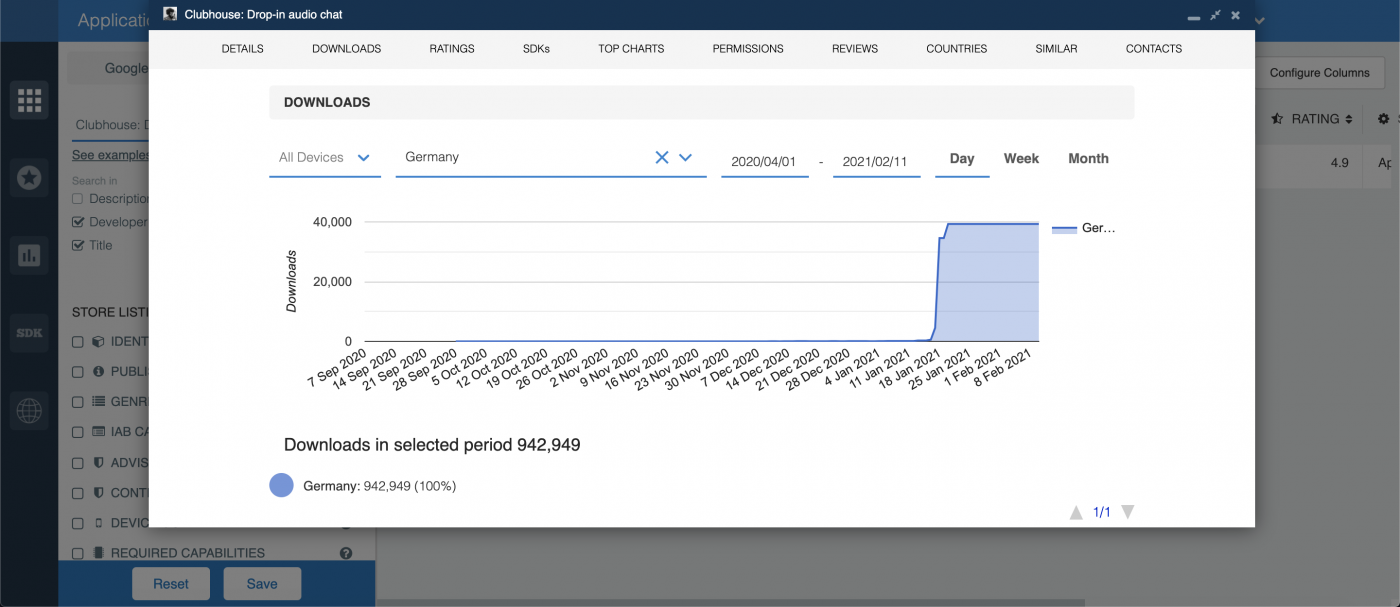Open the analytics chart icon in sidebar
The height and width of the screenshot is (607, 1400).
coord(29,255)
